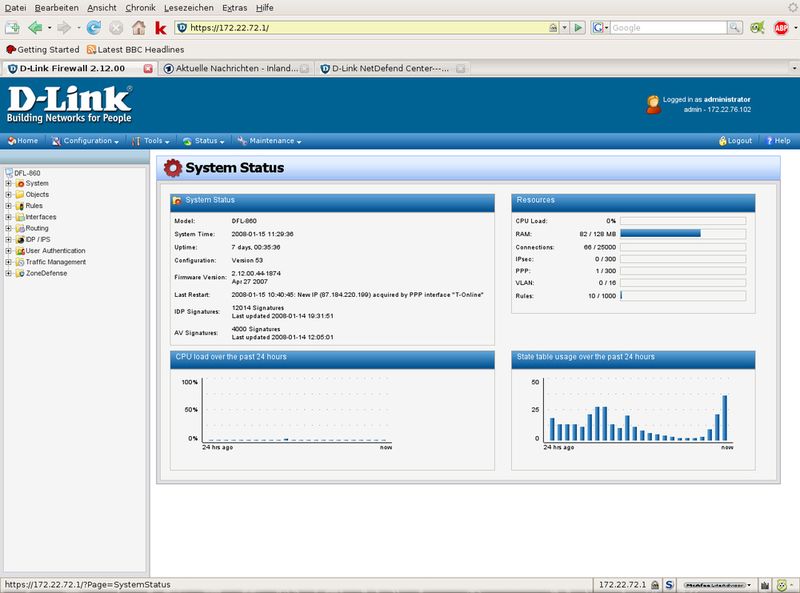Viewport: 800px width, 593px height.
Task: Expand the ZoneDefense tree node
Action: [x=8, y=273]
